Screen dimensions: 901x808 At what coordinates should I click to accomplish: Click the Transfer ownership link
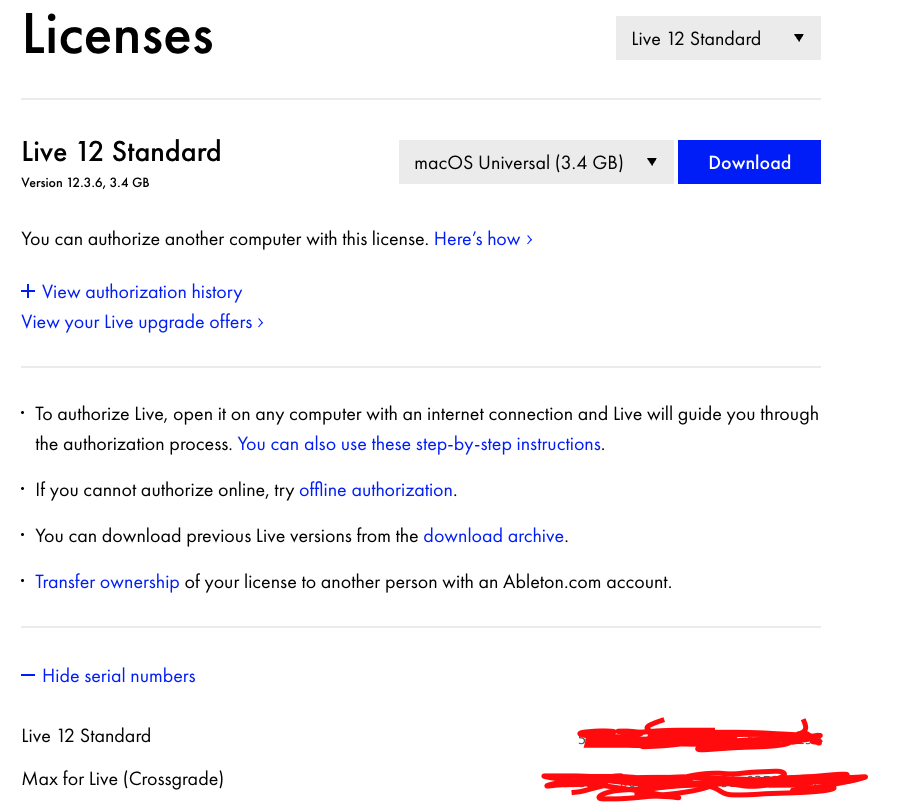click(107, 582)
